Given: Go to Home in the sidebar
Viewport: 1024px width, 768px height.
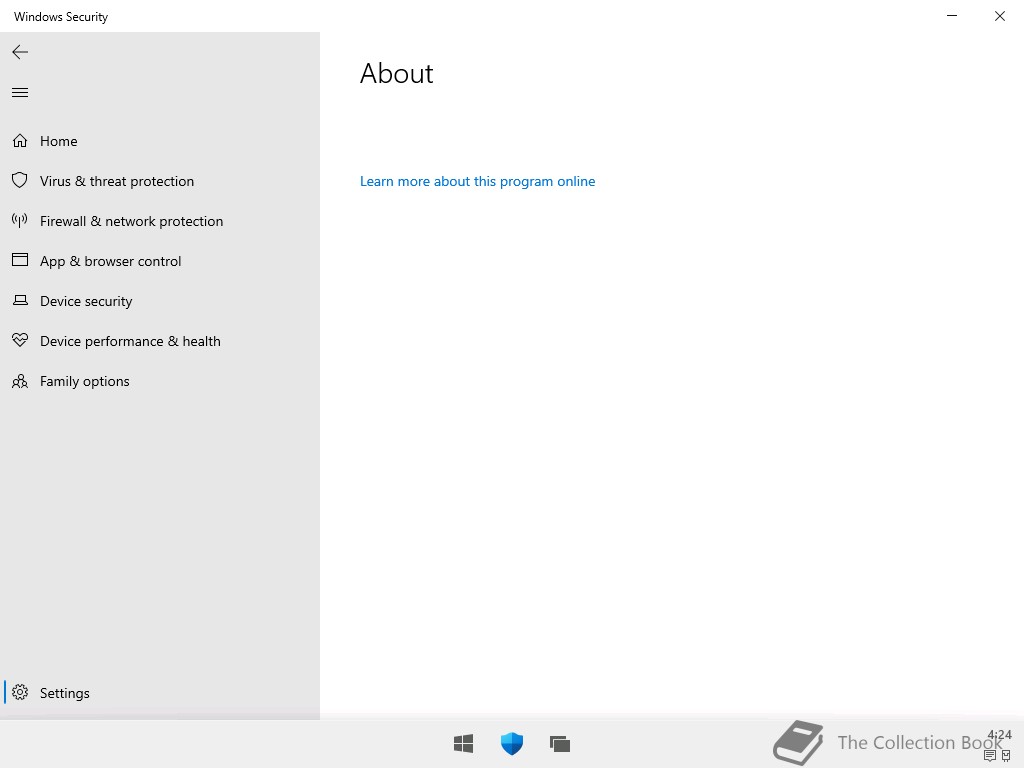Looking at the screenshot, I should click(160, 141).
